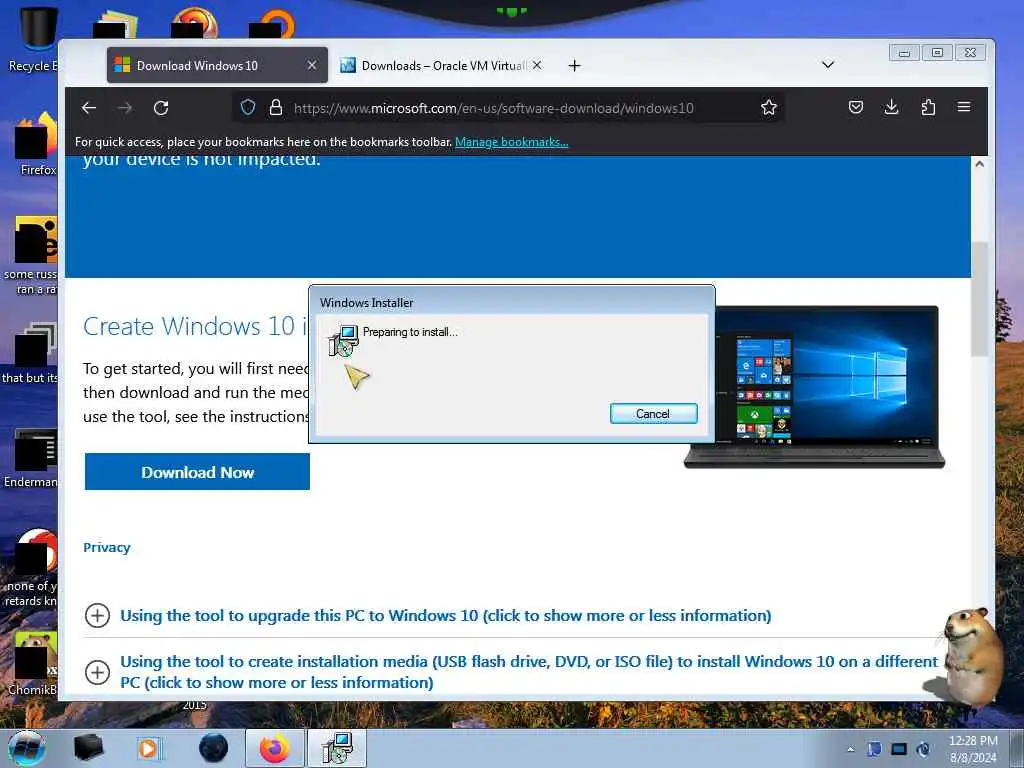Switch to Download Windows 10 tab
Screen dimensions: 1024x768
tap(217, 65)
